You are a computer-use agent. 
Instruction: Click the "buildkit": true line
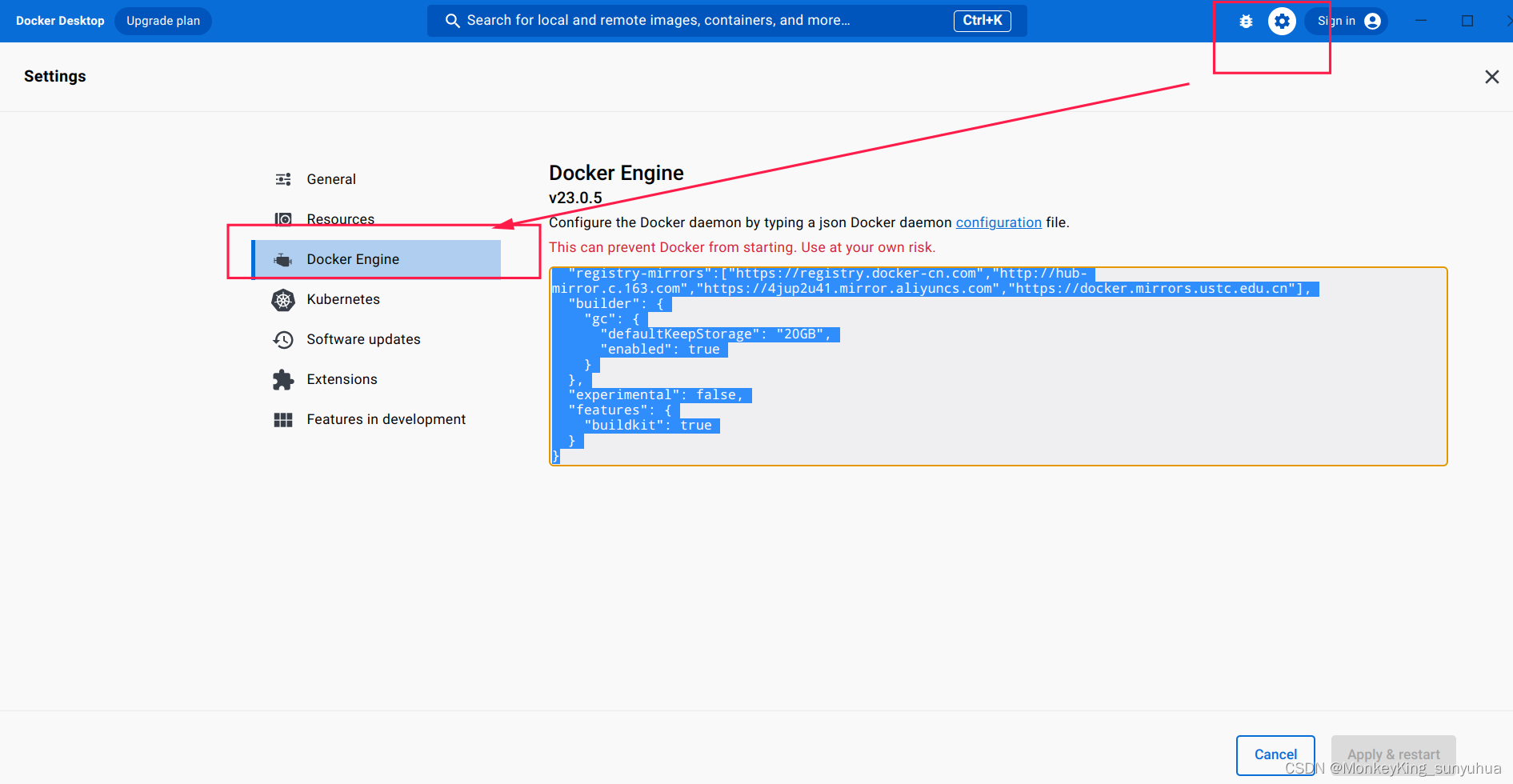[647, 426]
